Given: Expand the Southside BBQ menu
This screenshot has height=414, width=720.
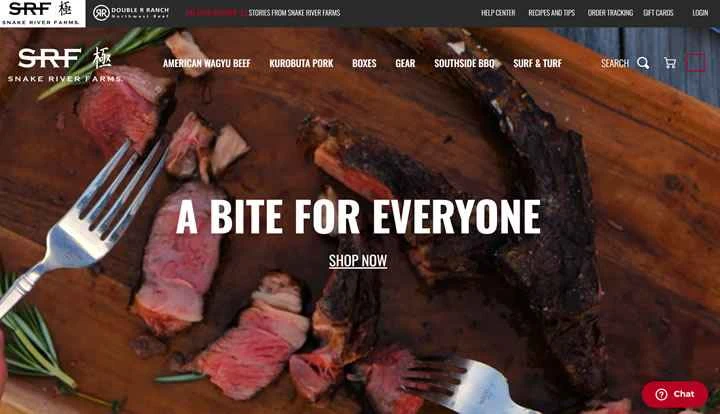Looking at the screenshot, I should point(464,63).
